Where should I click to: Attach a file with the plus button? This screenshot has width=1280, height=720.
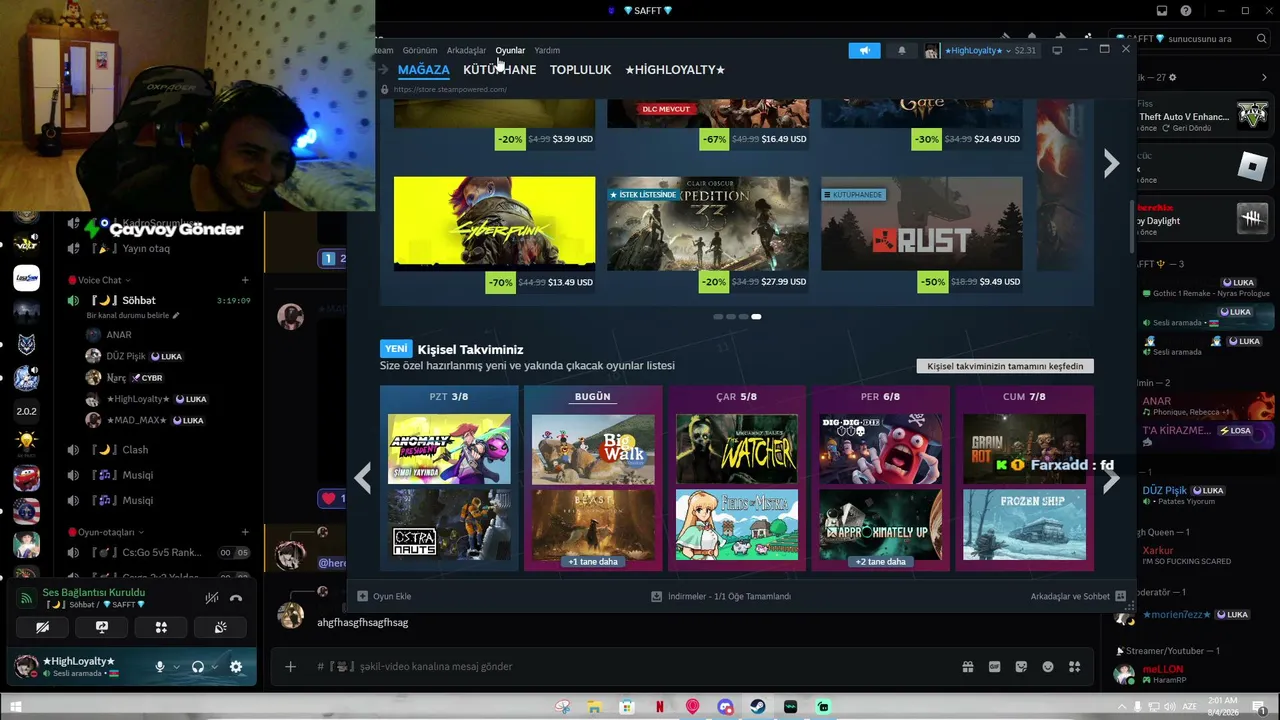pyautogui.click(x=290, y=666)
